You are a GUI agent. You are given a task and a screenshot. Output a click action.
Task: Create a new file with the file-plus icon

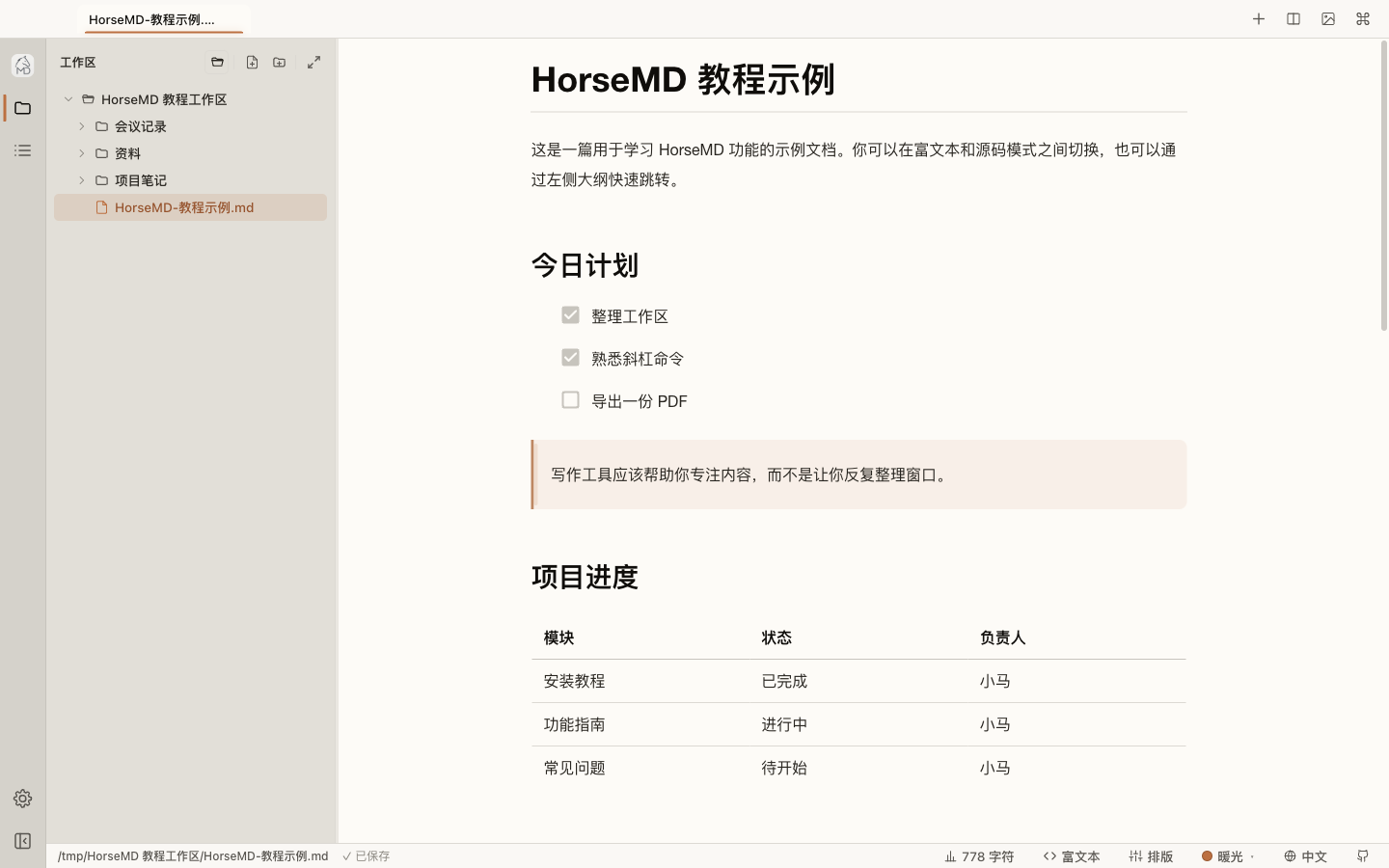(252, 63)
